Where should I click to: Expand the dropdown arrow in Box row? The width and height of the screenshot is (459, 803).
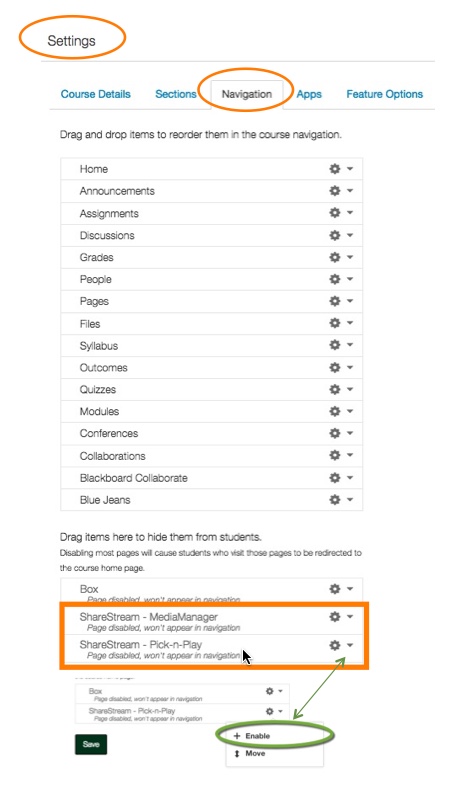tap(350, 589)
